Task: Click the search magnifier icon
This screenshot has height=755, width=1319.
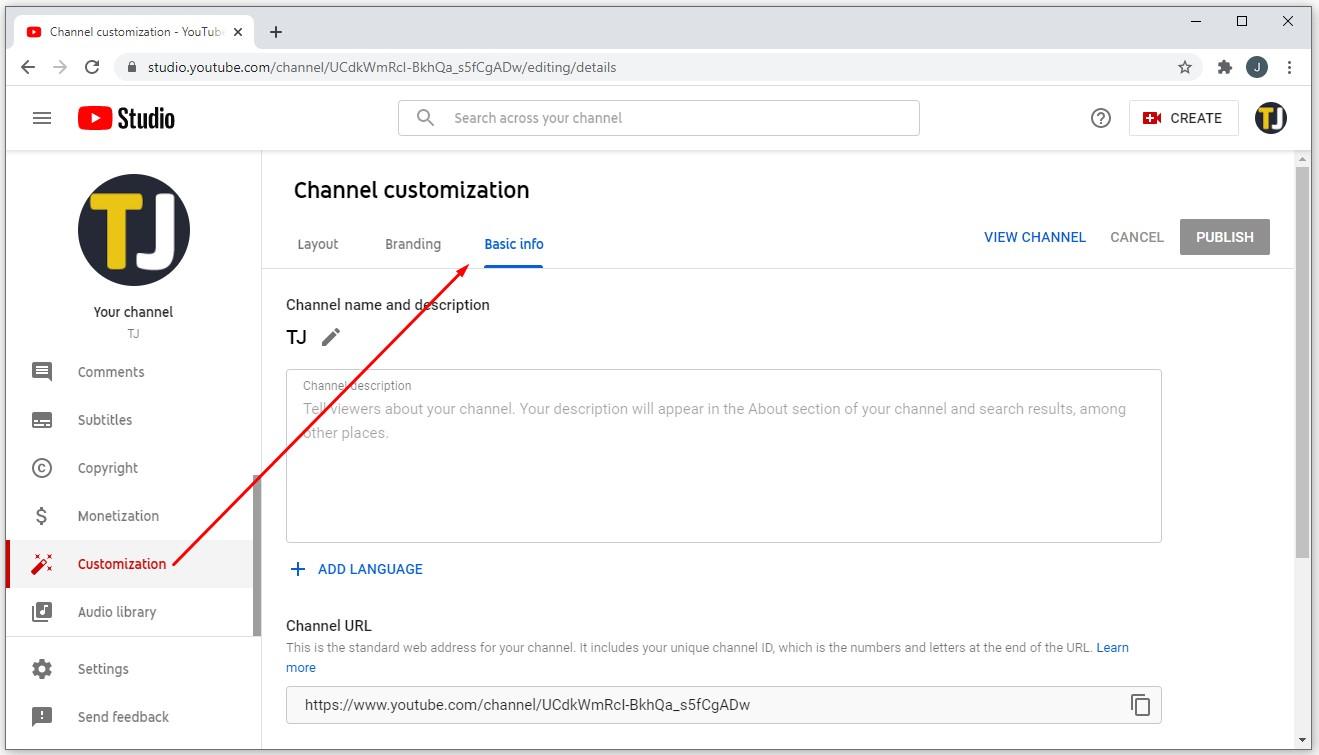Action: click(425, 118)
